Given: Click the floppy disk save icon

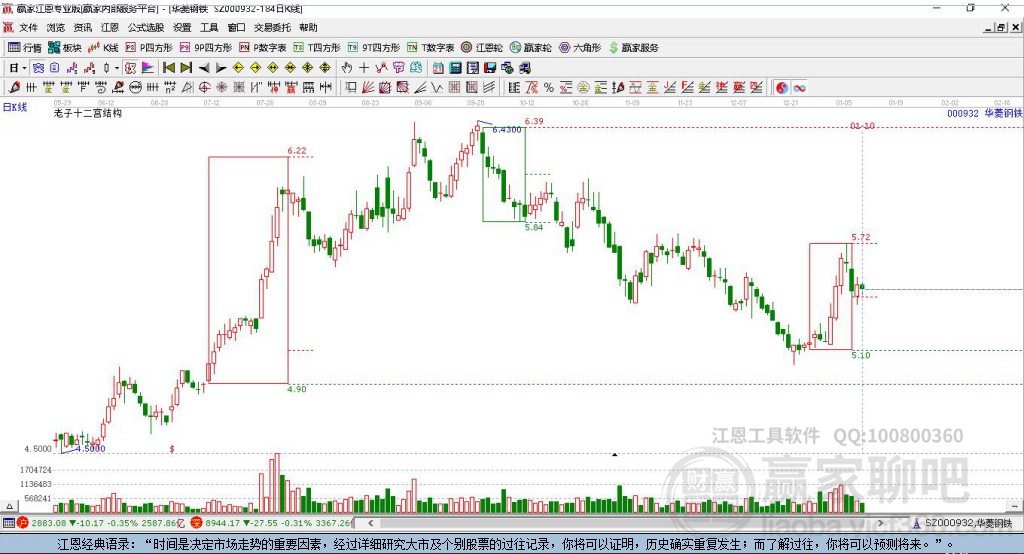Looking at the screenshot, I should pos(490,68).
